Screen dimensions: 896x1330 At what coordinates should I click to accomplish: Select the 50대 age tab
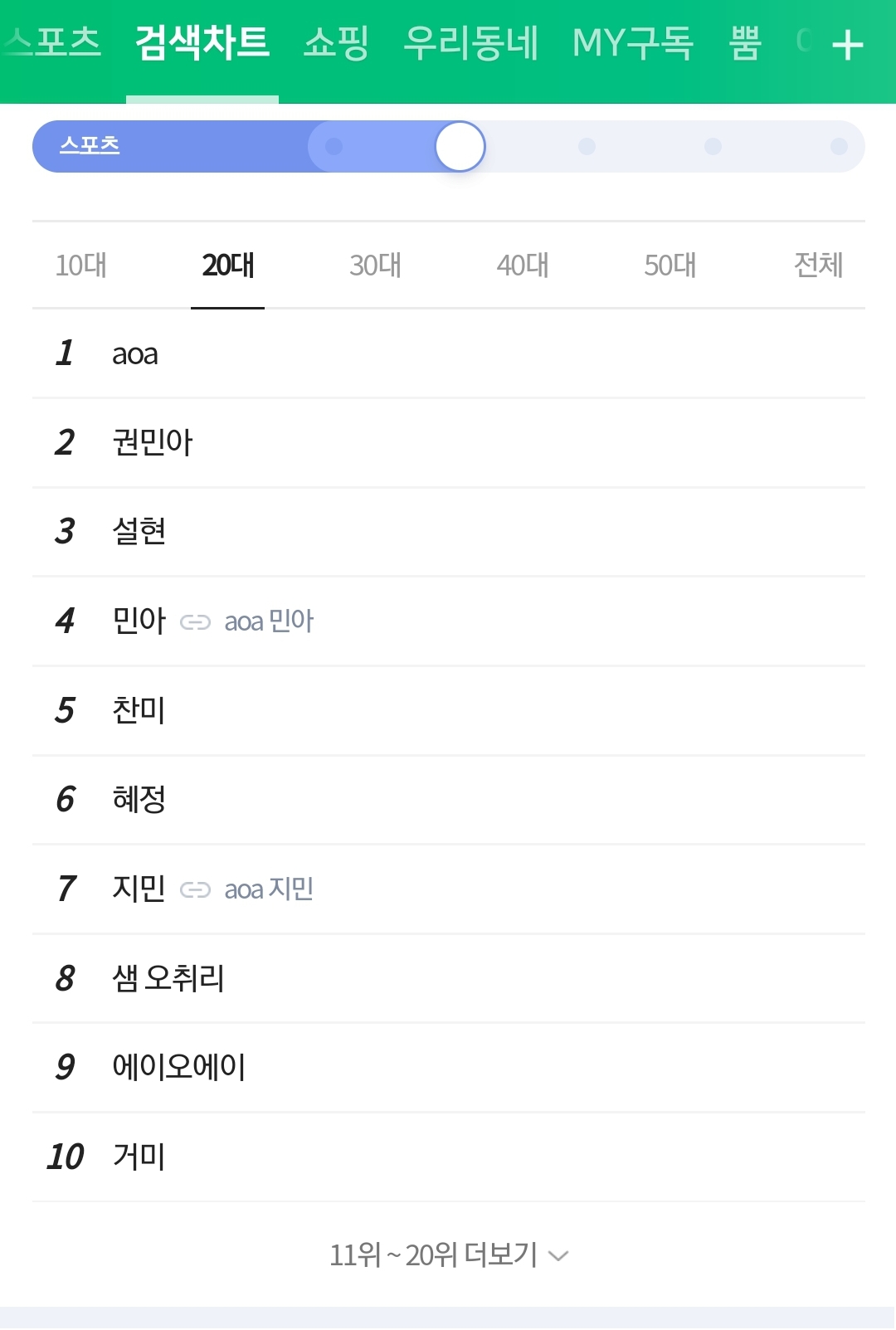coord(670,266)
